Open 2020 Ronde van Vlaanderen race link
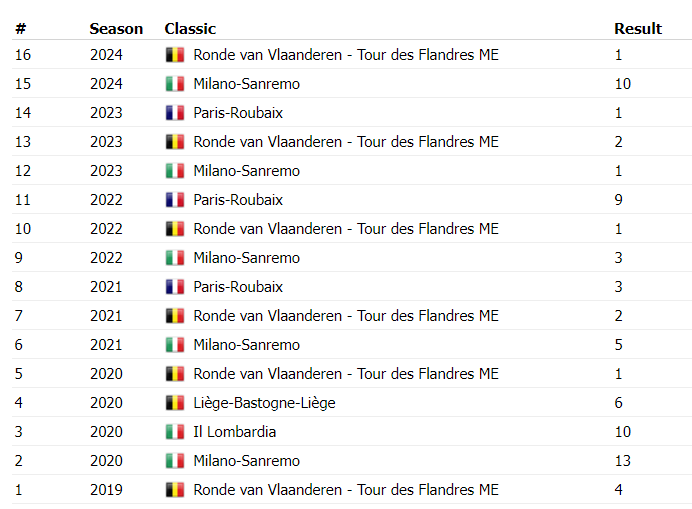 point(345,374)
